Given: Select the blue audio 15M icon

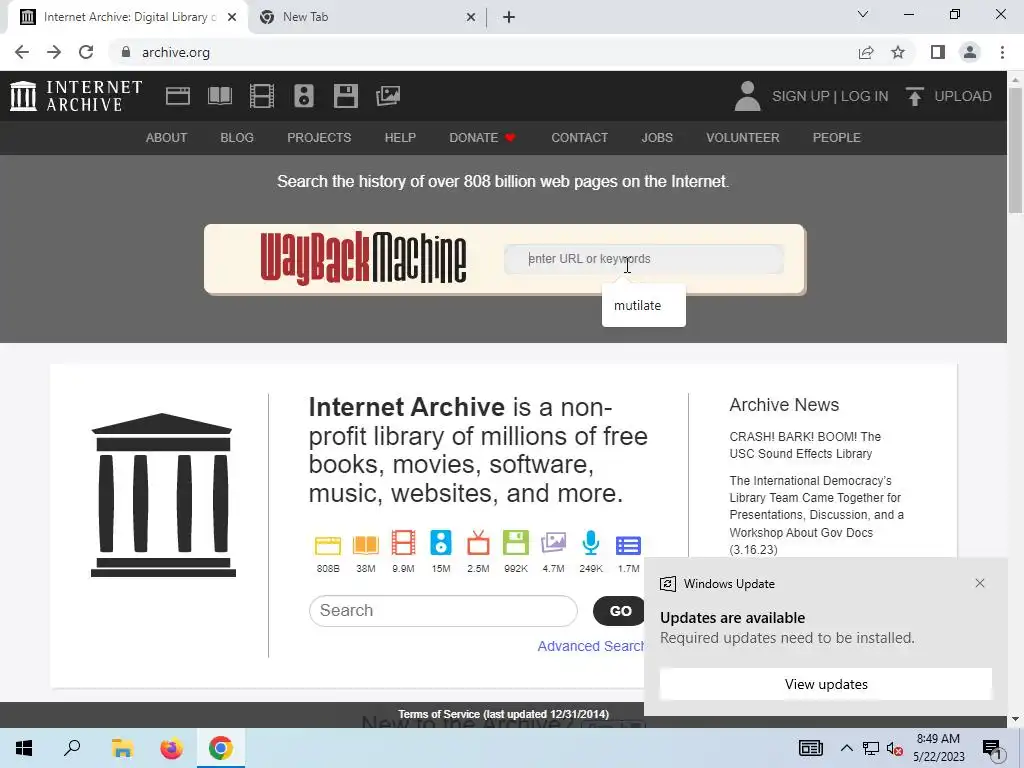Looking at the screenshot, I should point(441,543).
